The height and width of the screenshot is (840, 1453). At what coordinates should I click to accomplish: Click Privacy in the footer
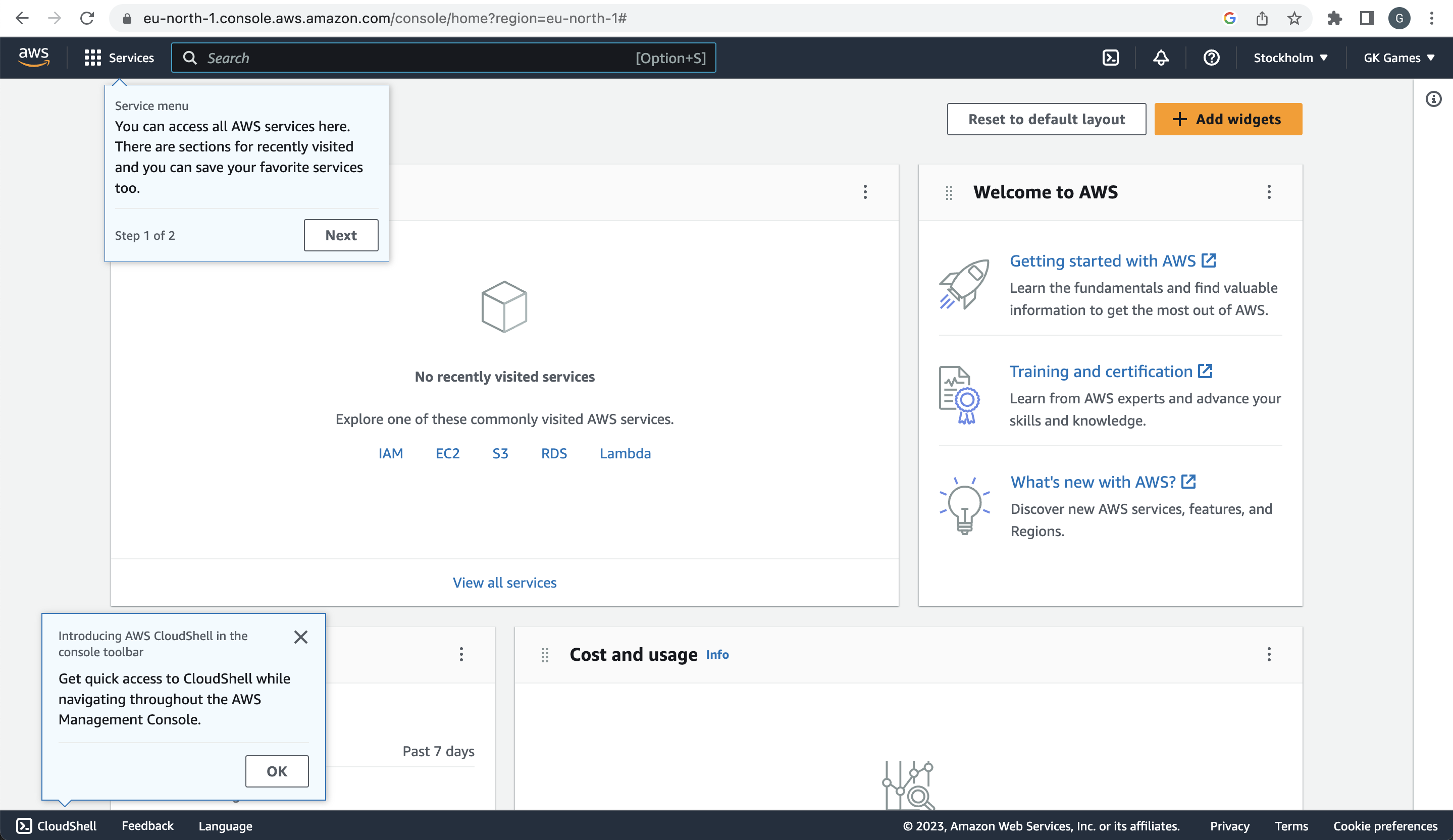(x=1229, y=826)
